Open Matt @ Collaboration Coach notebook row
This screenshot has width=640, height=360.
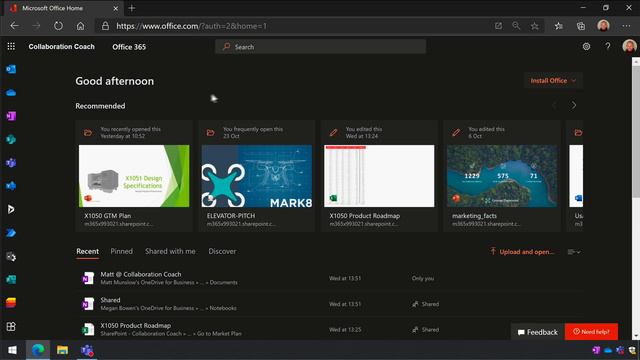click(x=329, y=278)
